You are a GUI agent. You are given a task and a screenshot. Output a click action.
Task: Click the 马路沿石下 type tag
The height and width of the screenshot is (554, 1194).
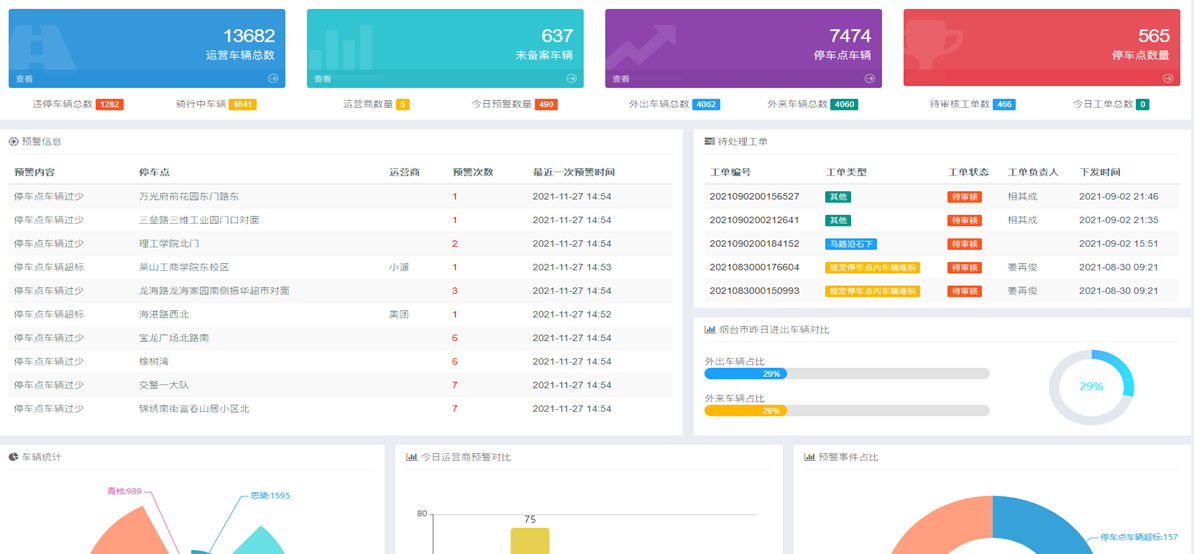point(851,244)
